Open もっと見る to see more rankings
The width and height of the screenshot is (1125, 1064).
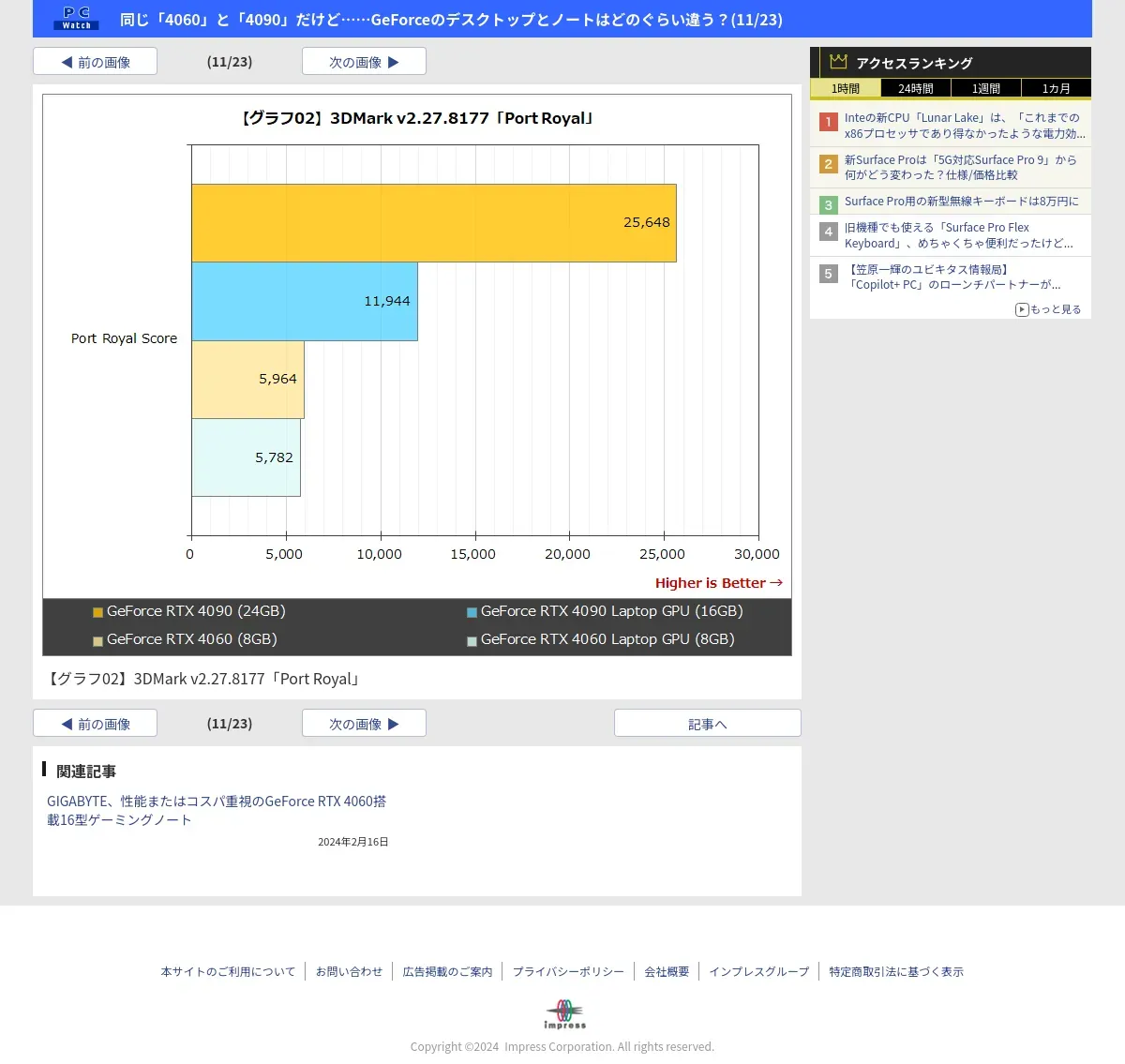point(1048,309)
